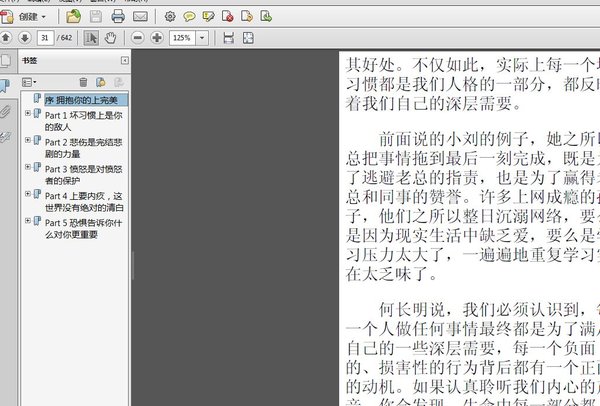Fit one full page to window icon
Image resolution: width=600 pixels, height=406 pixels.
click(248, 38)
